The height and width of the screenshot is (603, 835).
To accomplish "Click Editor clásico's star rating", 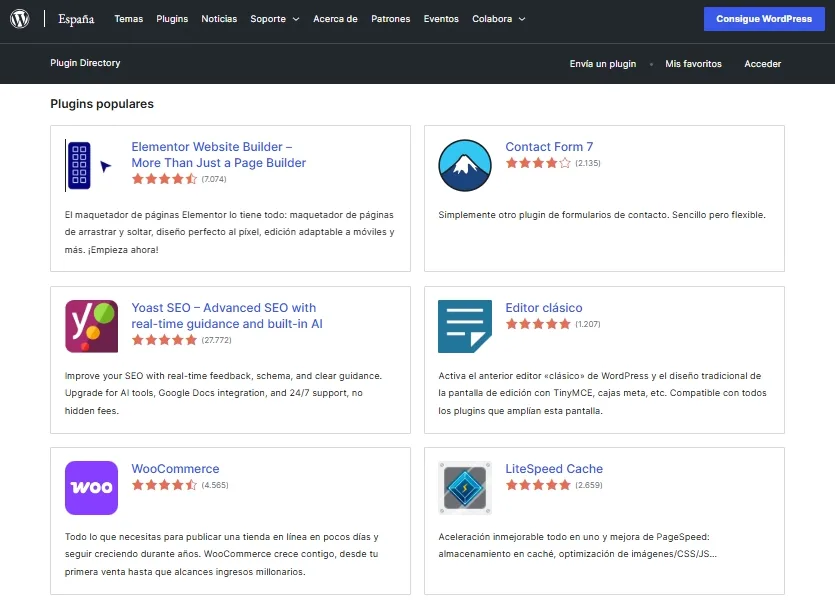I will (538, 324).
